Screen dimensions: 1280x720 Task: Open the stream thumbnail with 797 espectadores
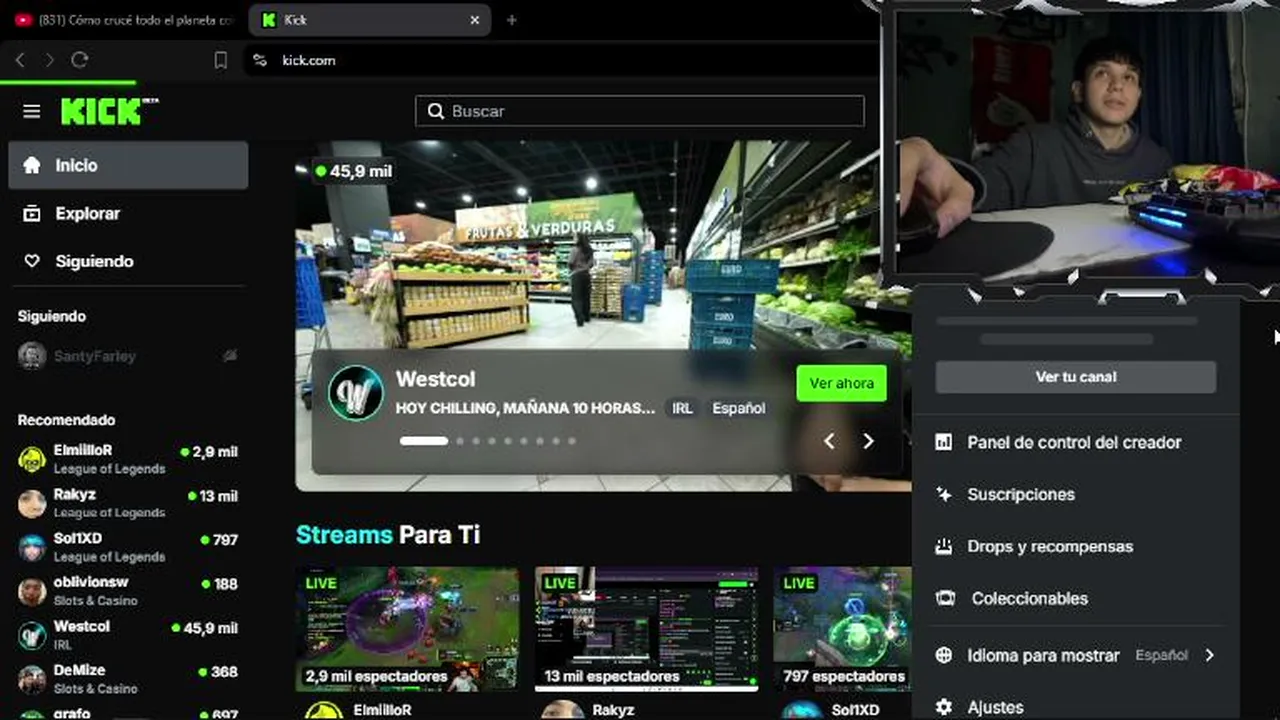(x=842, y=629)
